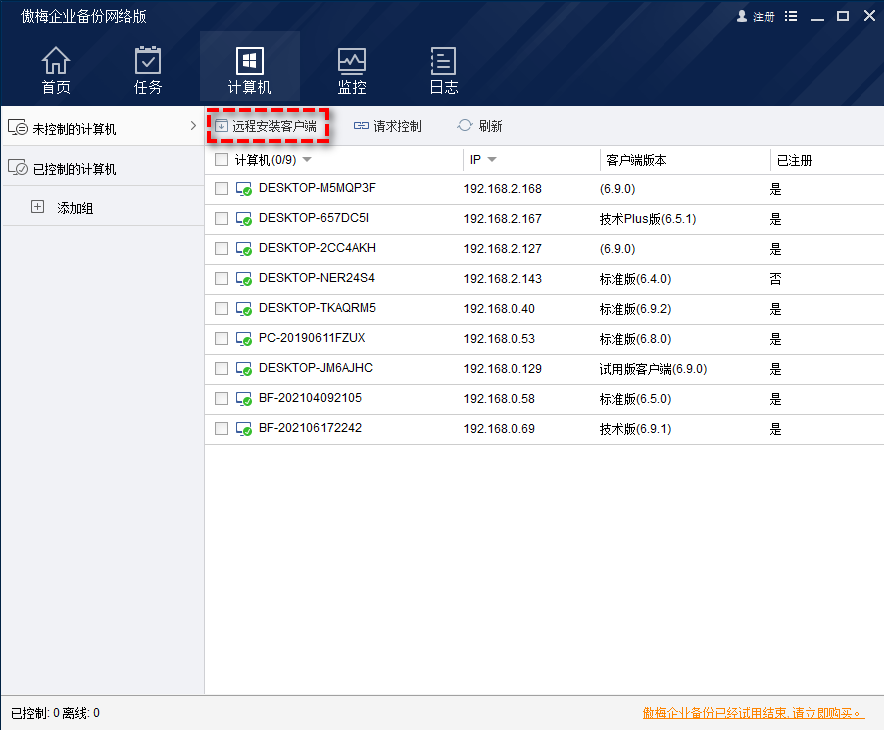The height and width of the screenshot is (730, 884).
Task: Click IP cell 192.168.2.167
Action: (x=502, y=219)
